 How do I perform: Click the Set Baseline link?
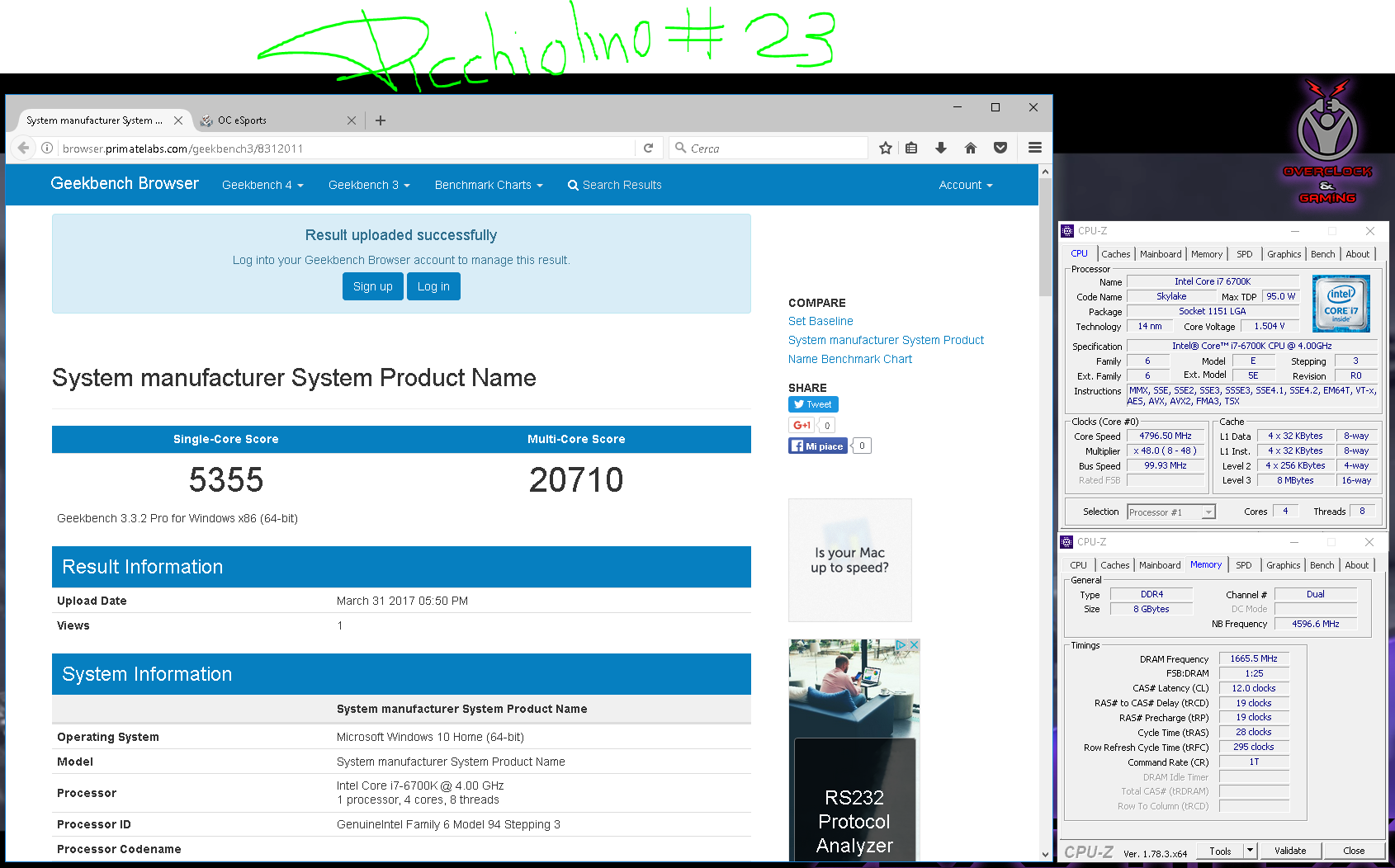[x=820, y=321]
